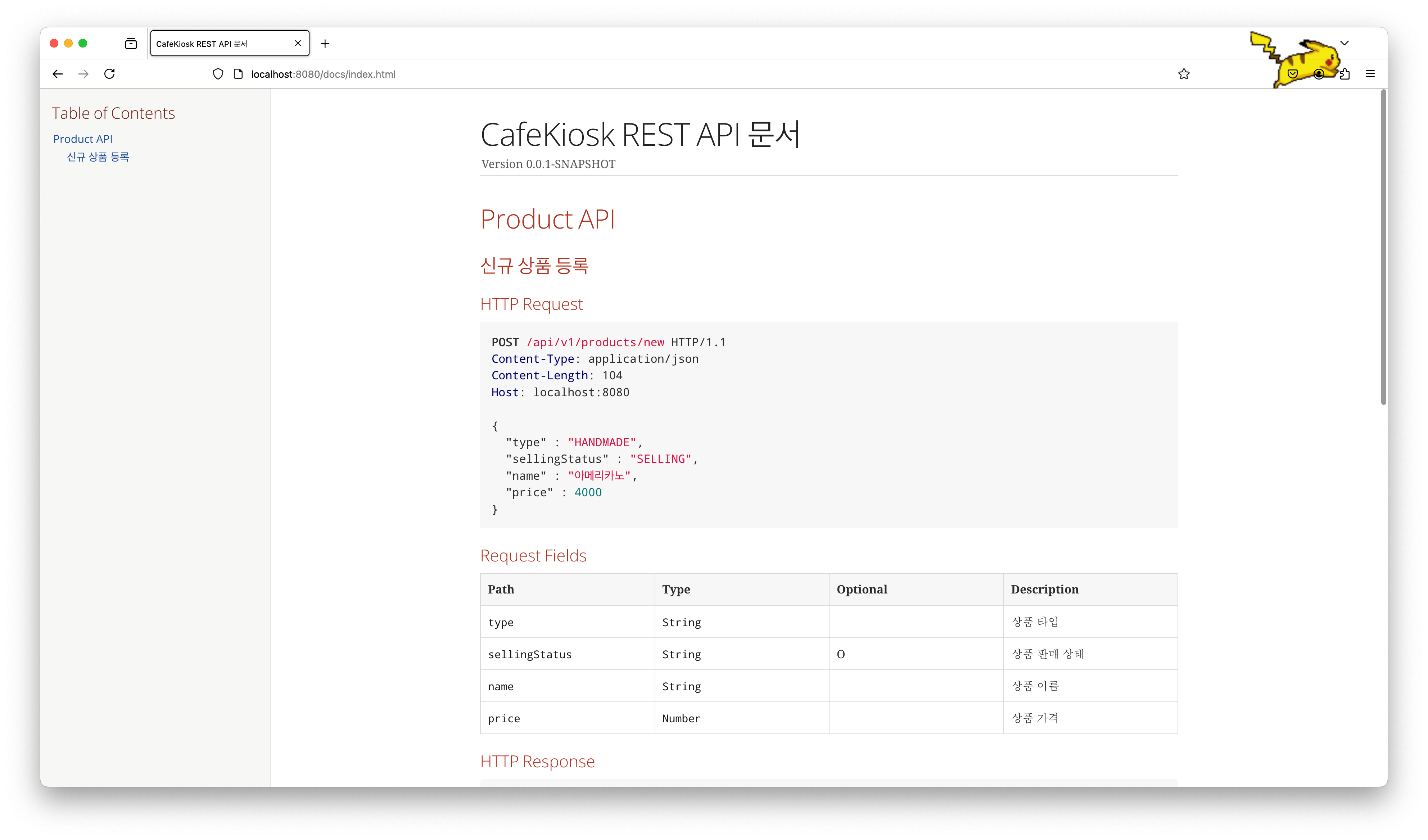
Task: Bookmark this page with the star
Action: point(1184,74)
